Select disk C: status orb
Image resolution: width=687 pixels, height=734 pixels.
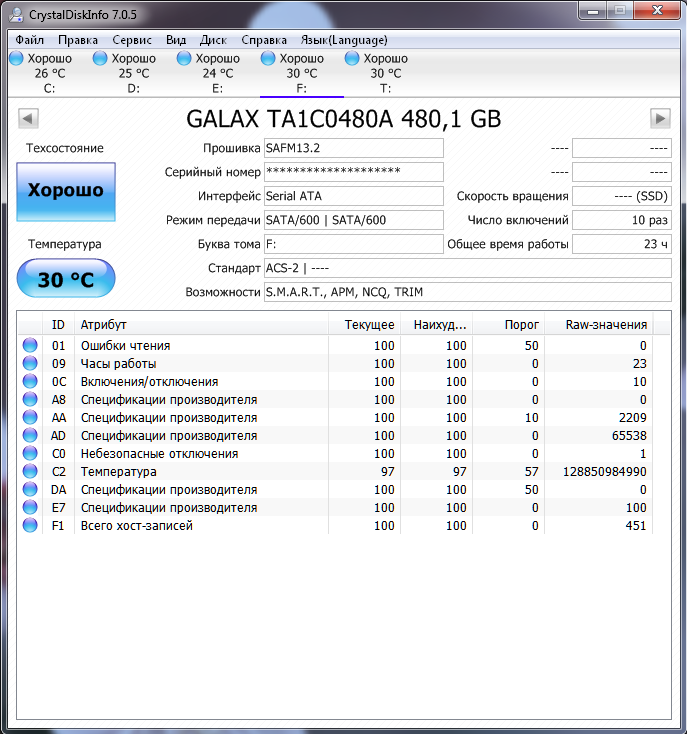[16, 59]
